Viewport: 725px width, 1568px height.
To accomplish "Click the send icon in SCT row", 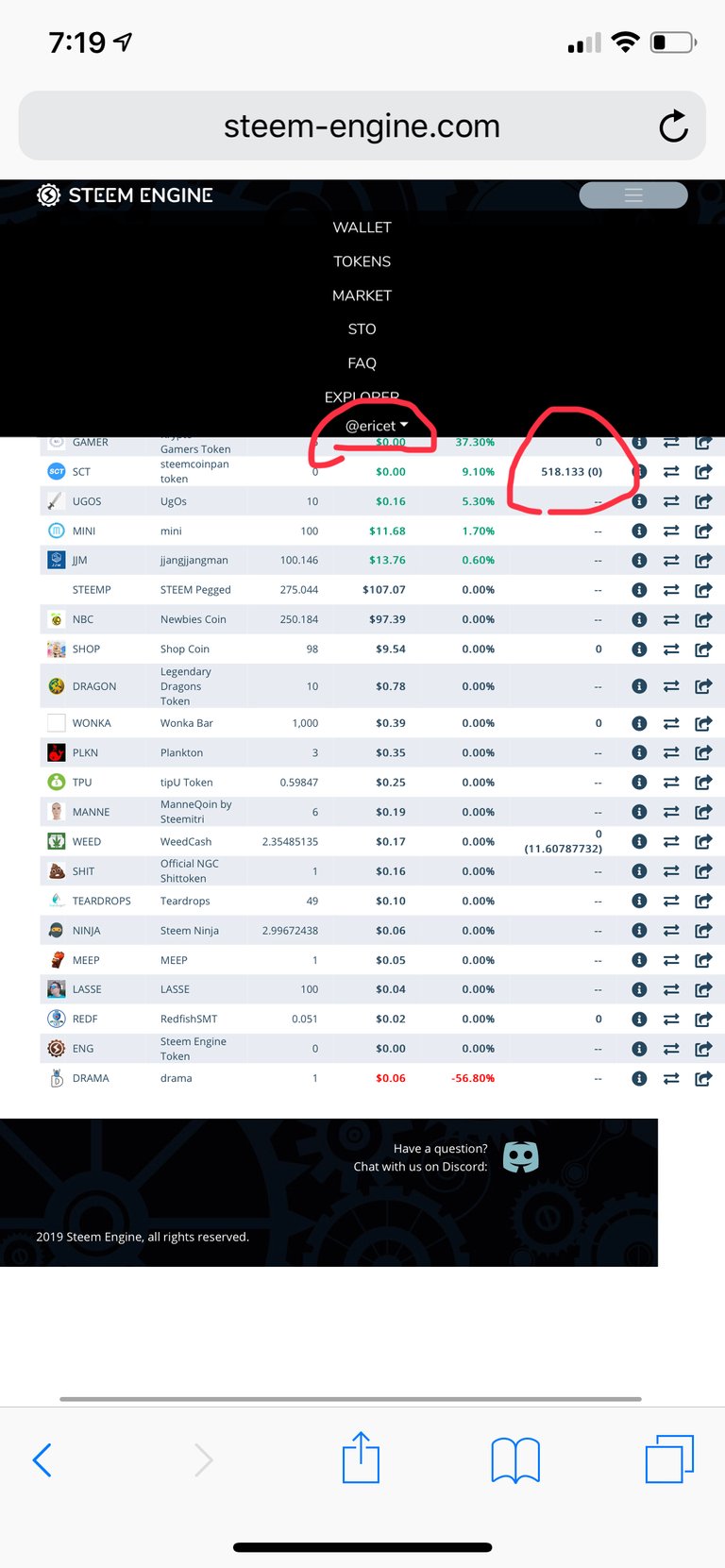I will 703,471.
